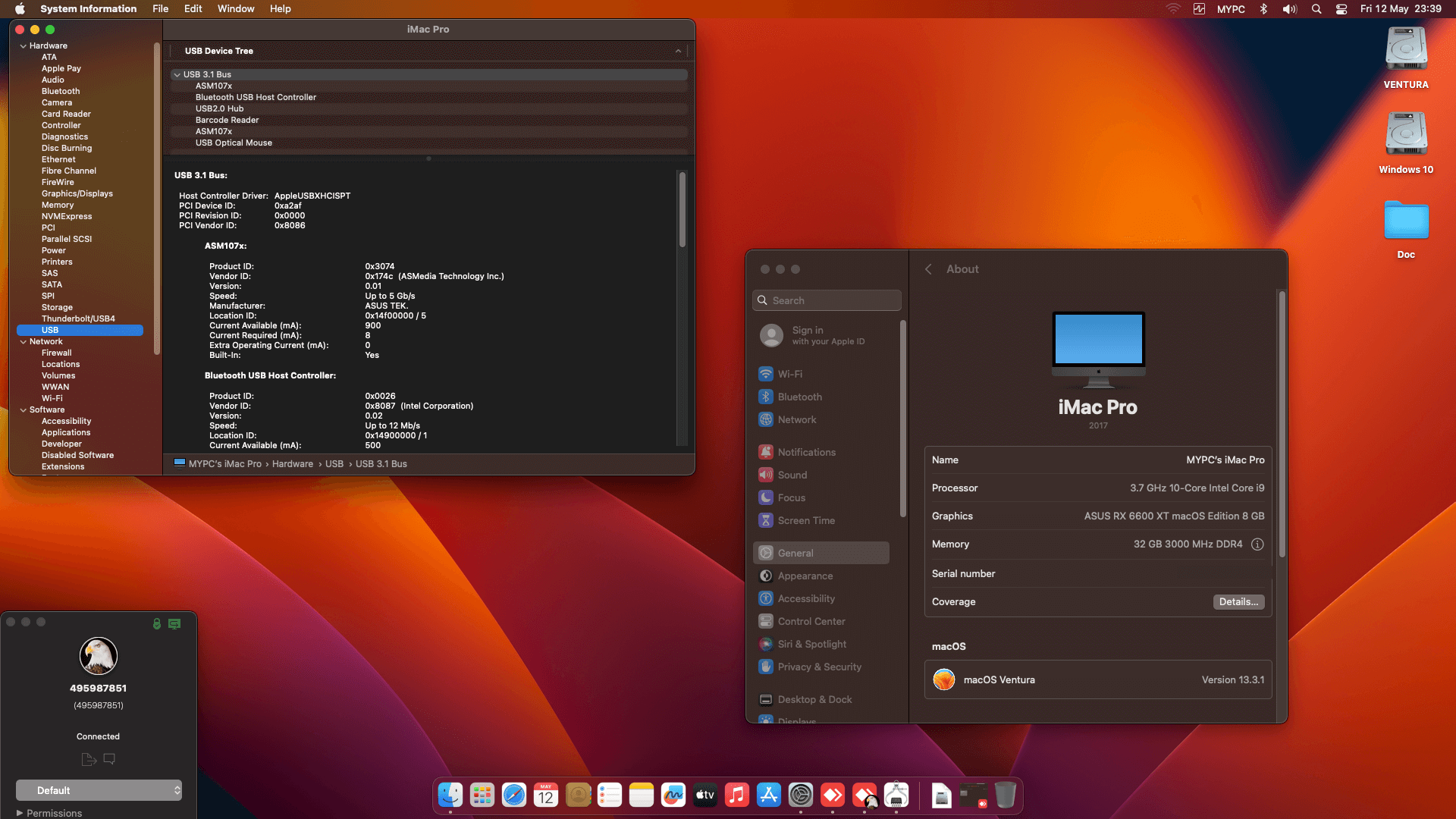
Task: Select USB2.0 Hub in the device tree
Action: pos(219,109)
